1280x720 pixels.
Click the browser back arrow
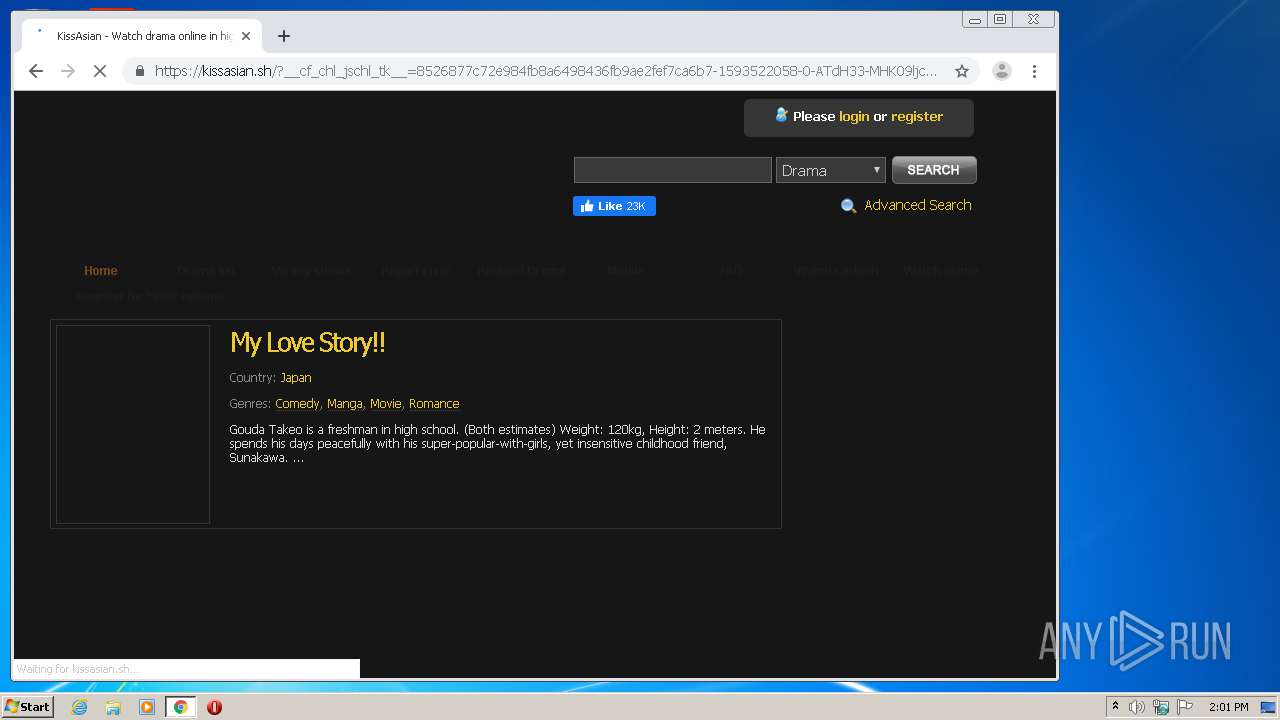coord(36,71)
